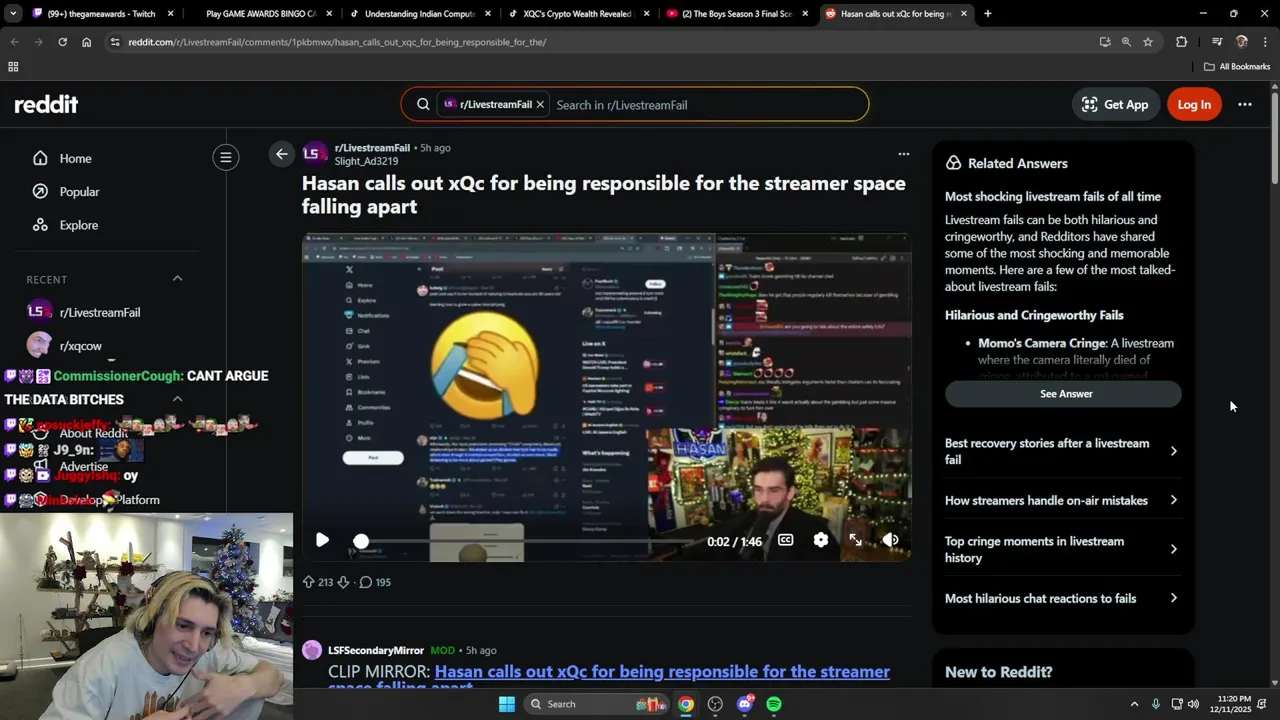The image size is (1280, 720).
Task: Click the taskbar Search box
Action: [x=598, y=704]
